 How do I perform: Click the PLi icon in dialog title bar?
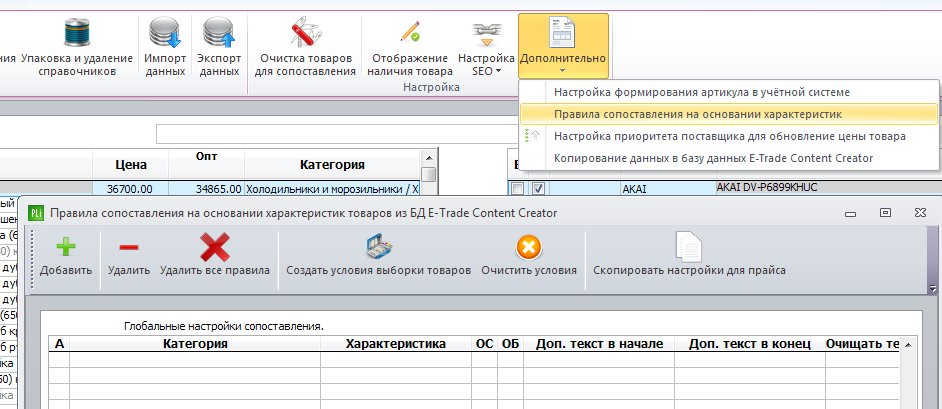(x=36, y=213)
